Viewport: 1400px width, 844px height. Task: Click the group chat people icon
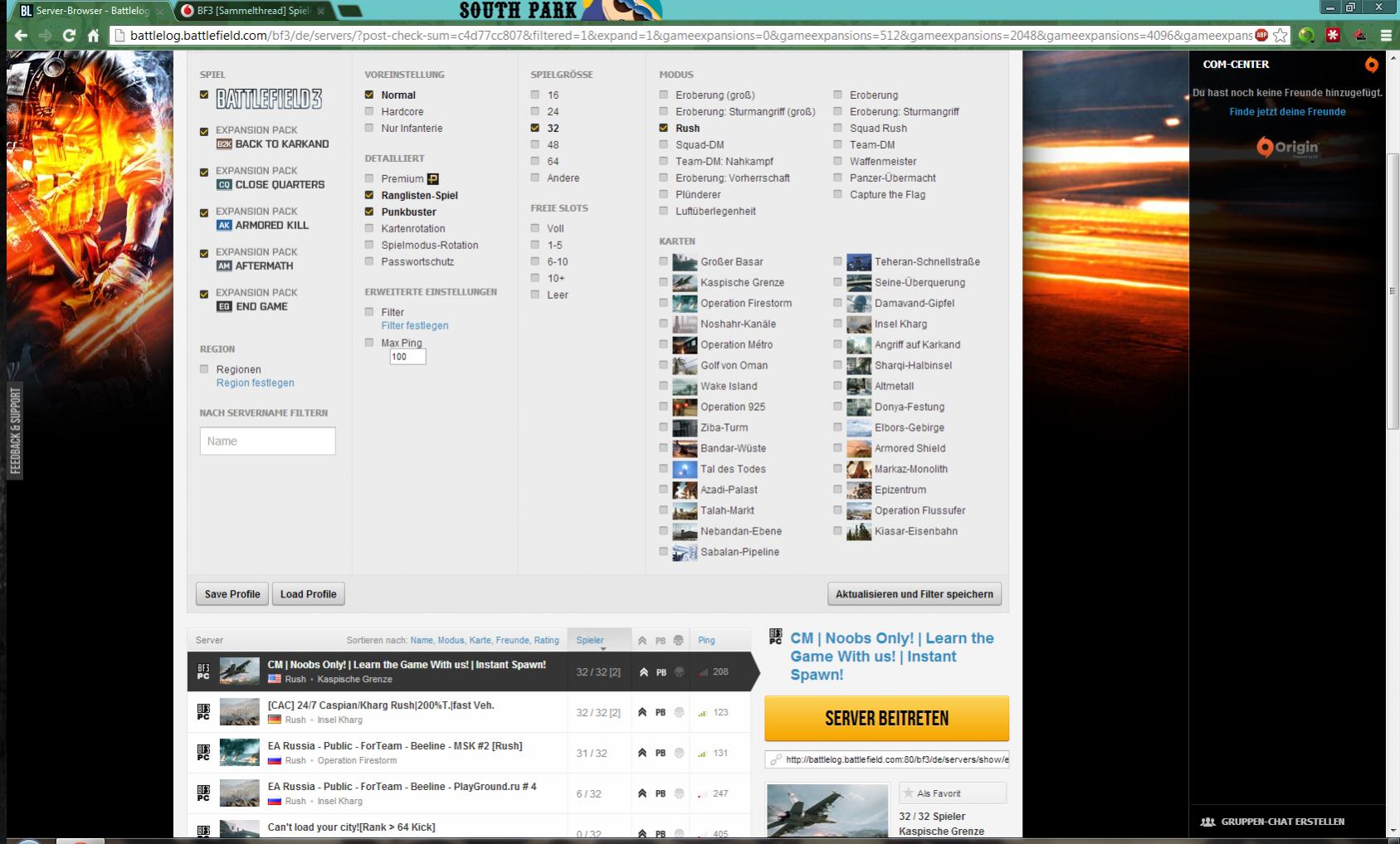tap(1208, 822)
